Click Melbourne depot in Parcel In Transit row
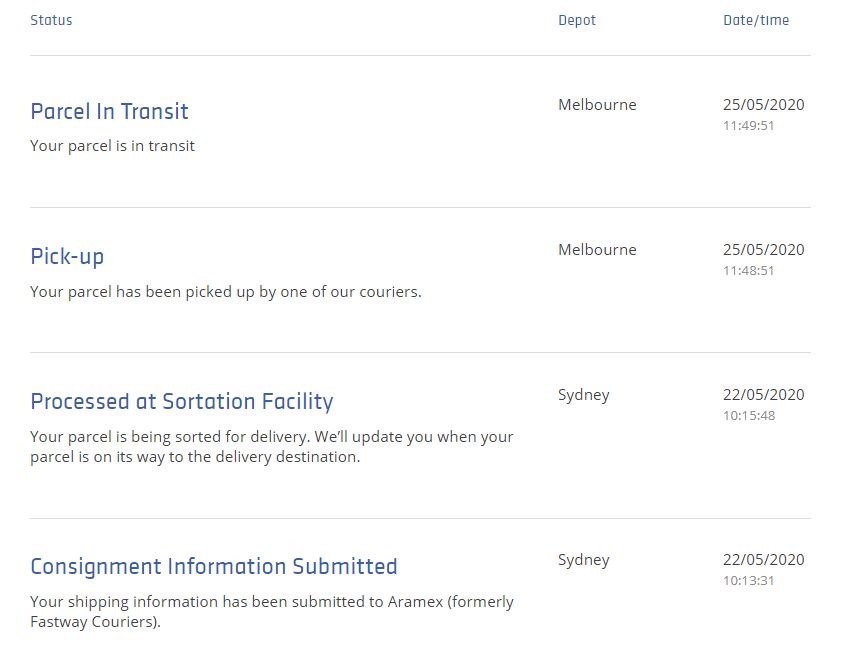 (597, 105)
